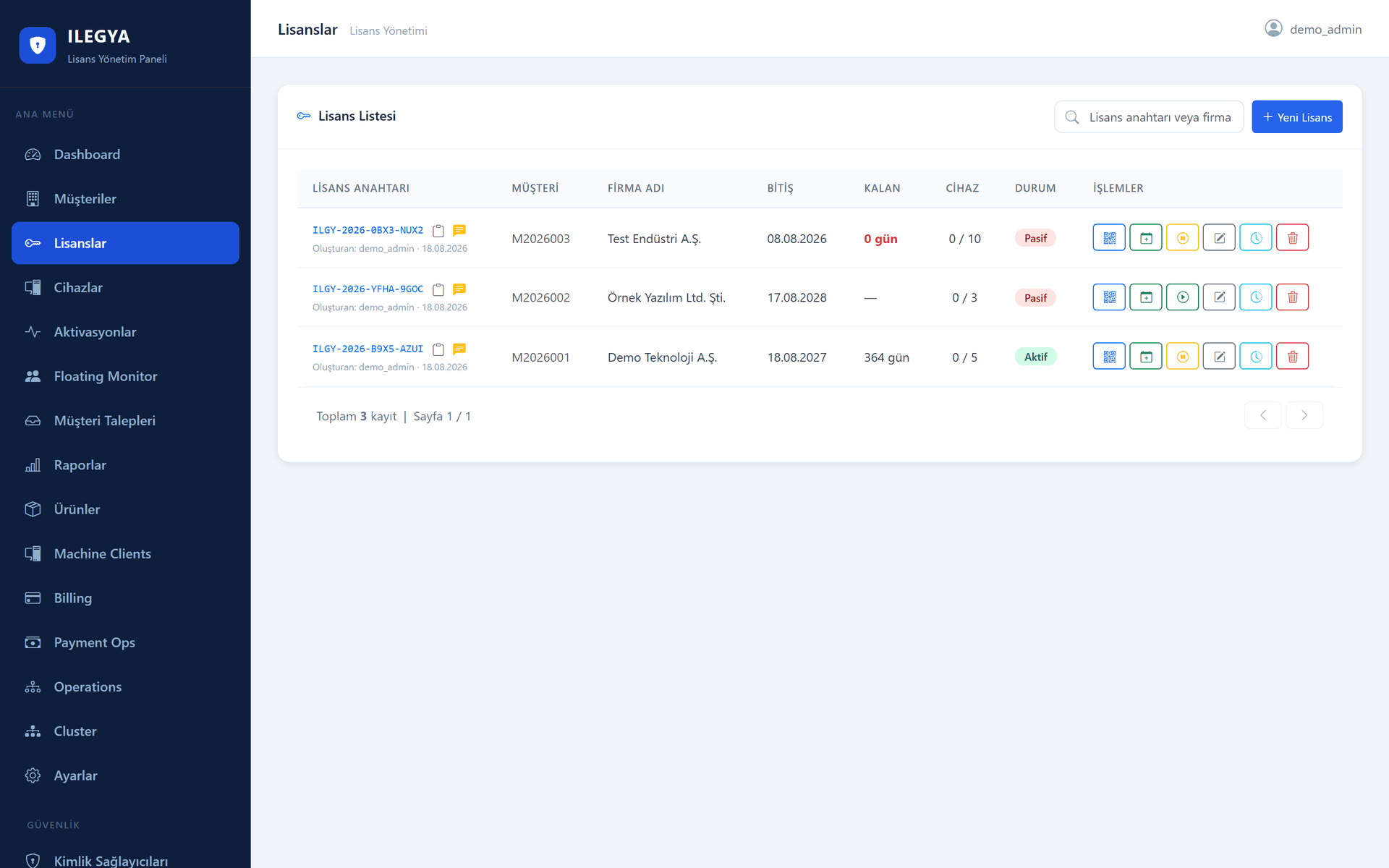Image resolution: width=1389 pixels, height=868 pixels.
Task: Delete the Test Endüstri A.Ş. license
Action: tap(1293, 238)
